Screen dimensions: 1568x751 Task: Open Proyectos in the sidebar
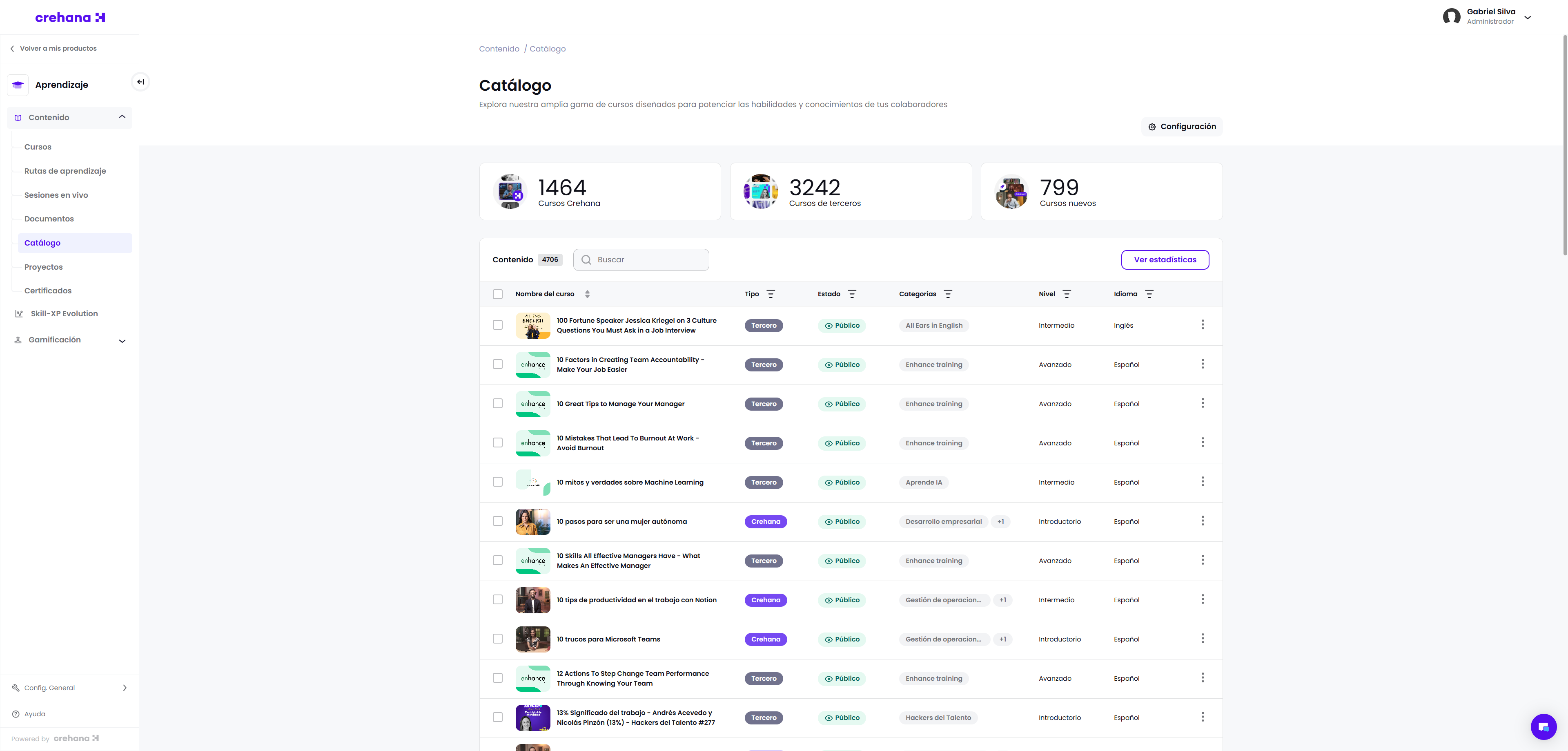point(43,267)
